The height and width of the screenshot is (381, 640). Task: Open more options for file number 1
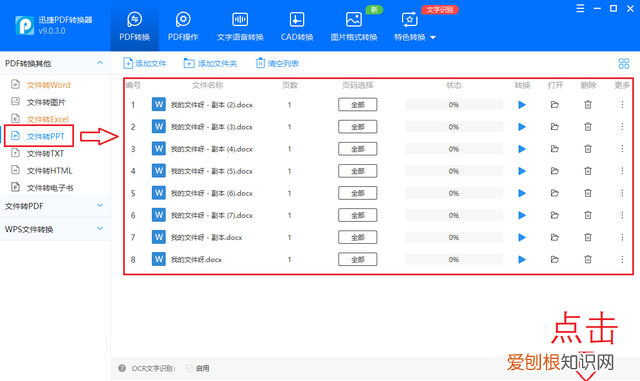[622, 105]
